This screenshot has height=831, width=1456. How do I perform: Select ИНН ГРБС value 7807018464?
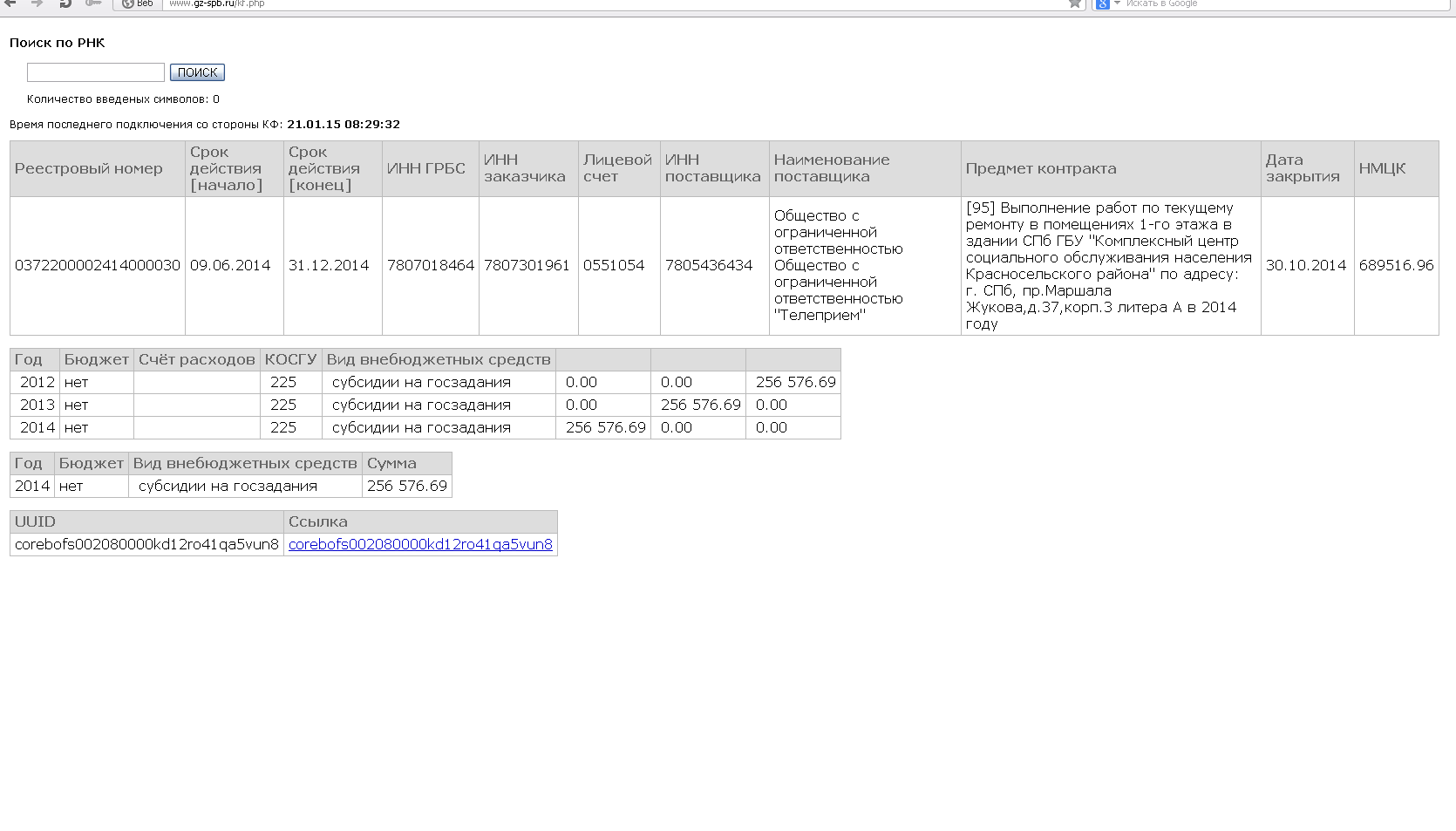click(x=431, y=265)
